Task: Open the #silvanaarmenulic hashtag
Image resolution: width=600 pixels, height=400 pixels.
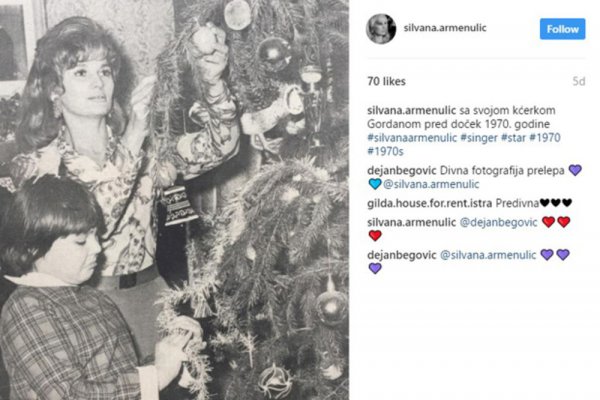Action: click(x=412, y=137)
